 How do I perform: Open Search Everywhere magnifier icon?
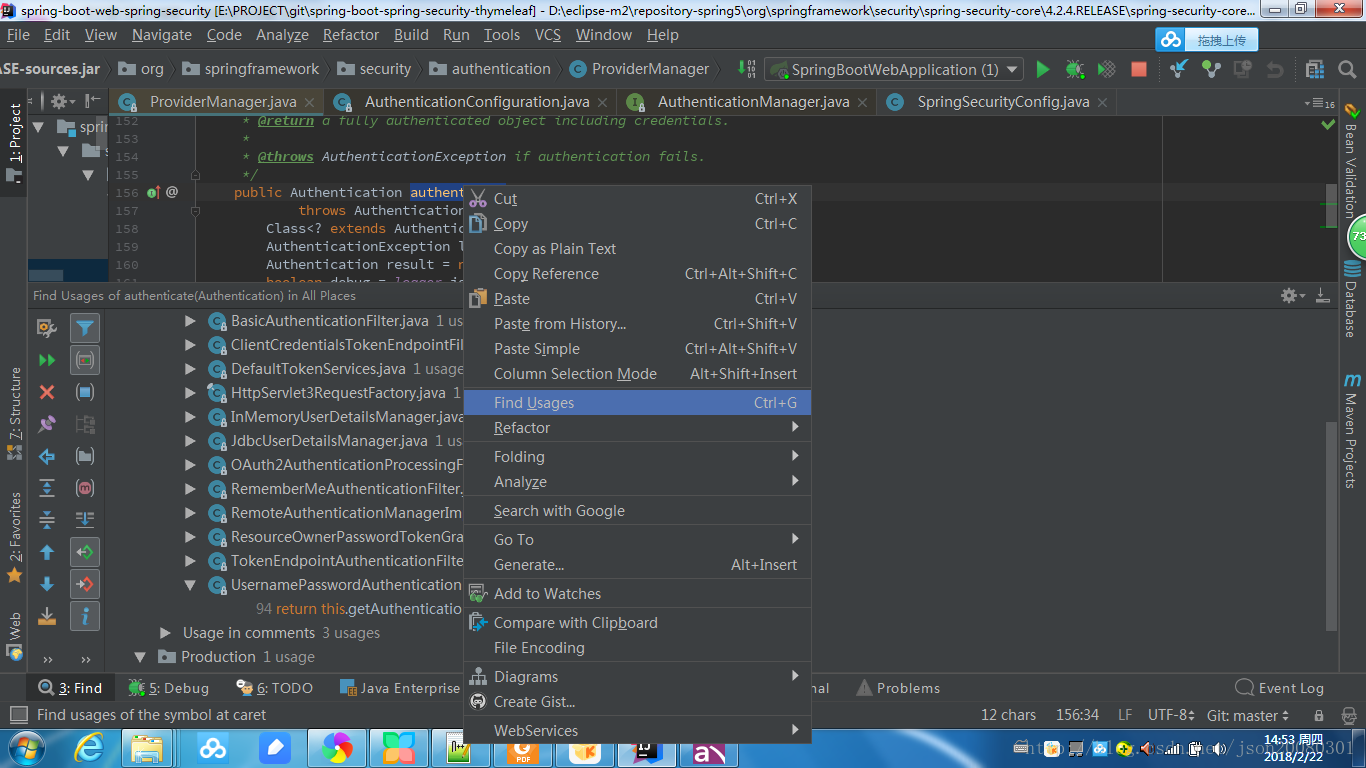[x=1346, y=69]
